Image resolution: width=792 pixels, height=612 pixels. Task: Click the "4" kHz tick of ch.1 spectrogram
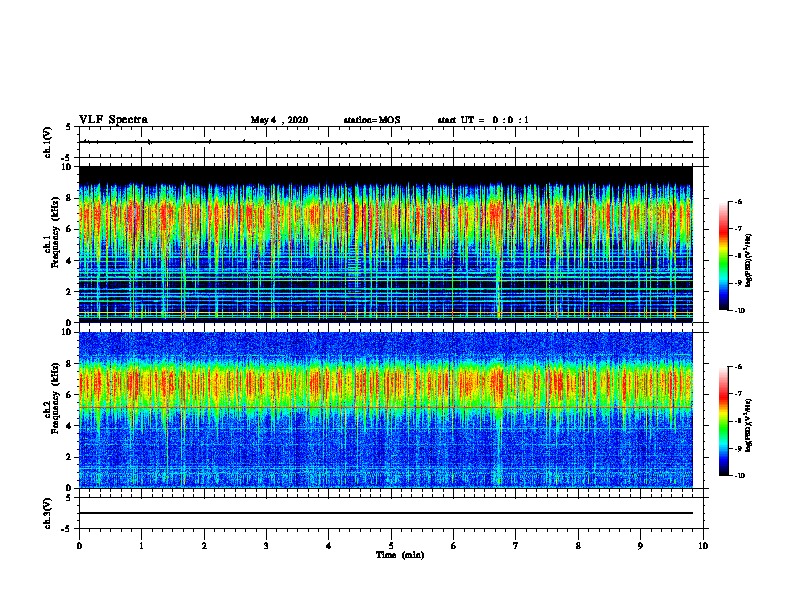point(70,261)
